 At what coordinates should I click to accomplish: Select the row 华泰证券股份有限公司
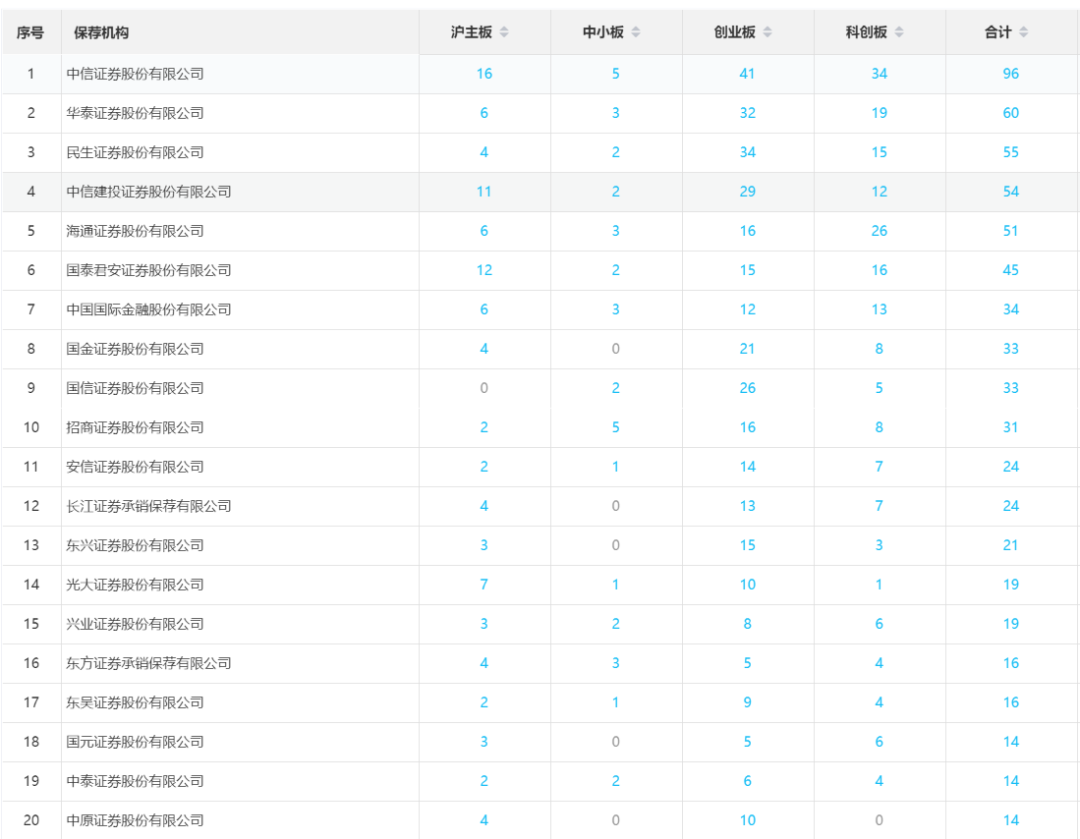[x=540, y=113]
